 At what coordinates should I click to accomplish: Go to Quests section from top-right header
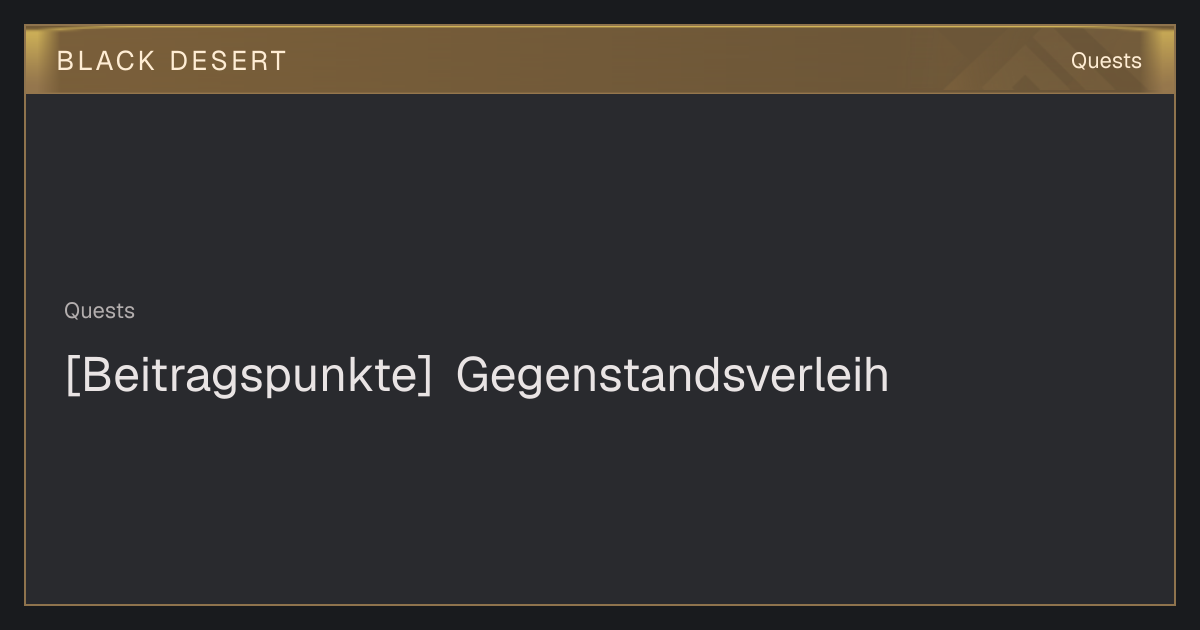pyautogui.click(x=1106, y=61)
